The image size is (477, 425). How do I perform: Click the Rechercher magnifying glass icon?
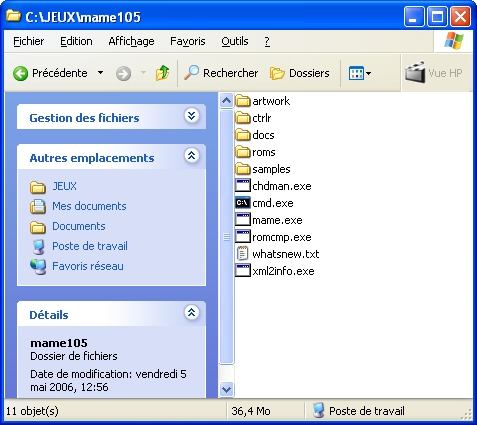point(192,73)
